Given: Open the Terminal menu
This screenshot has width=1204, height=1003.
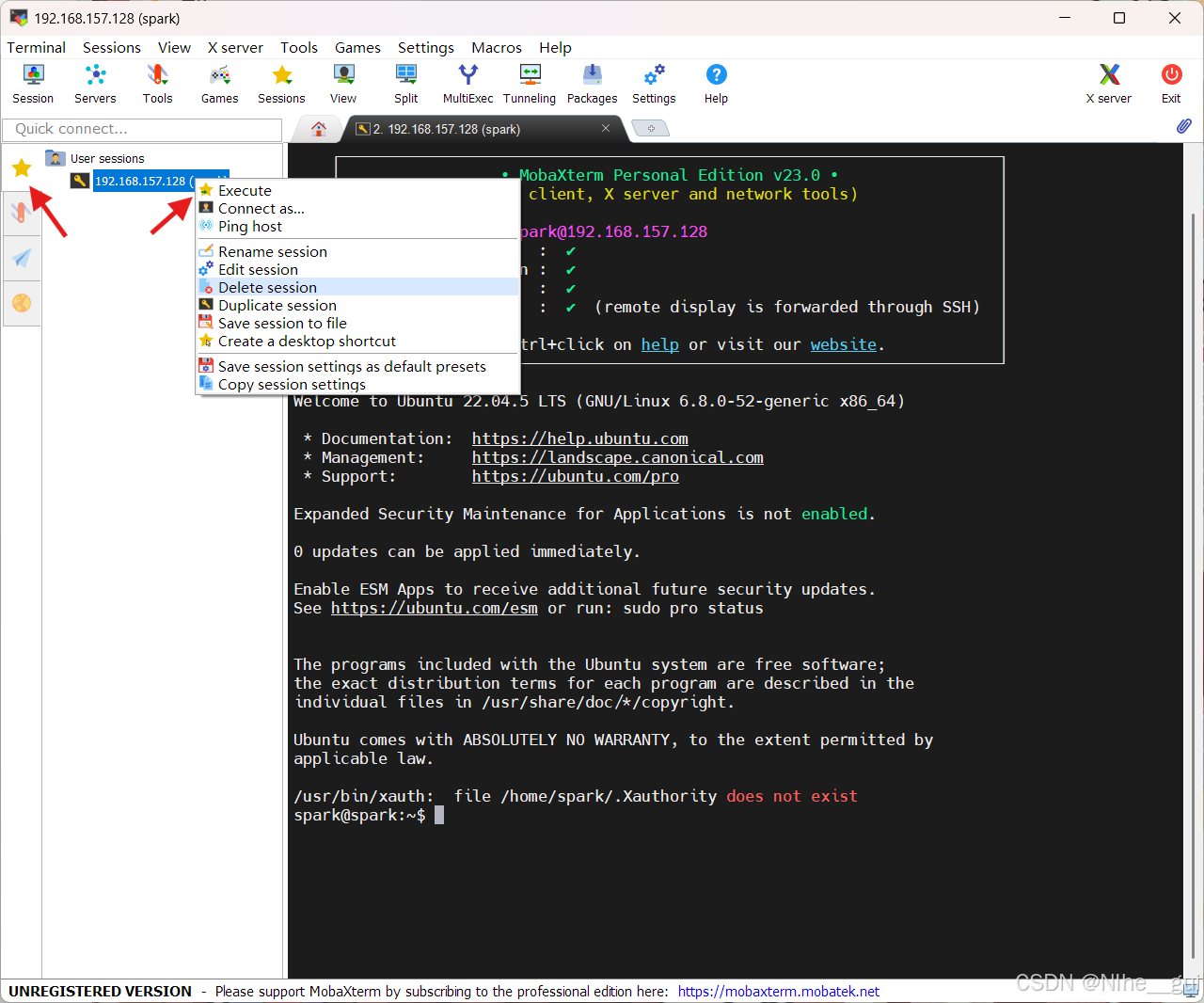Looking at the screenshot, I should (37, 47).
